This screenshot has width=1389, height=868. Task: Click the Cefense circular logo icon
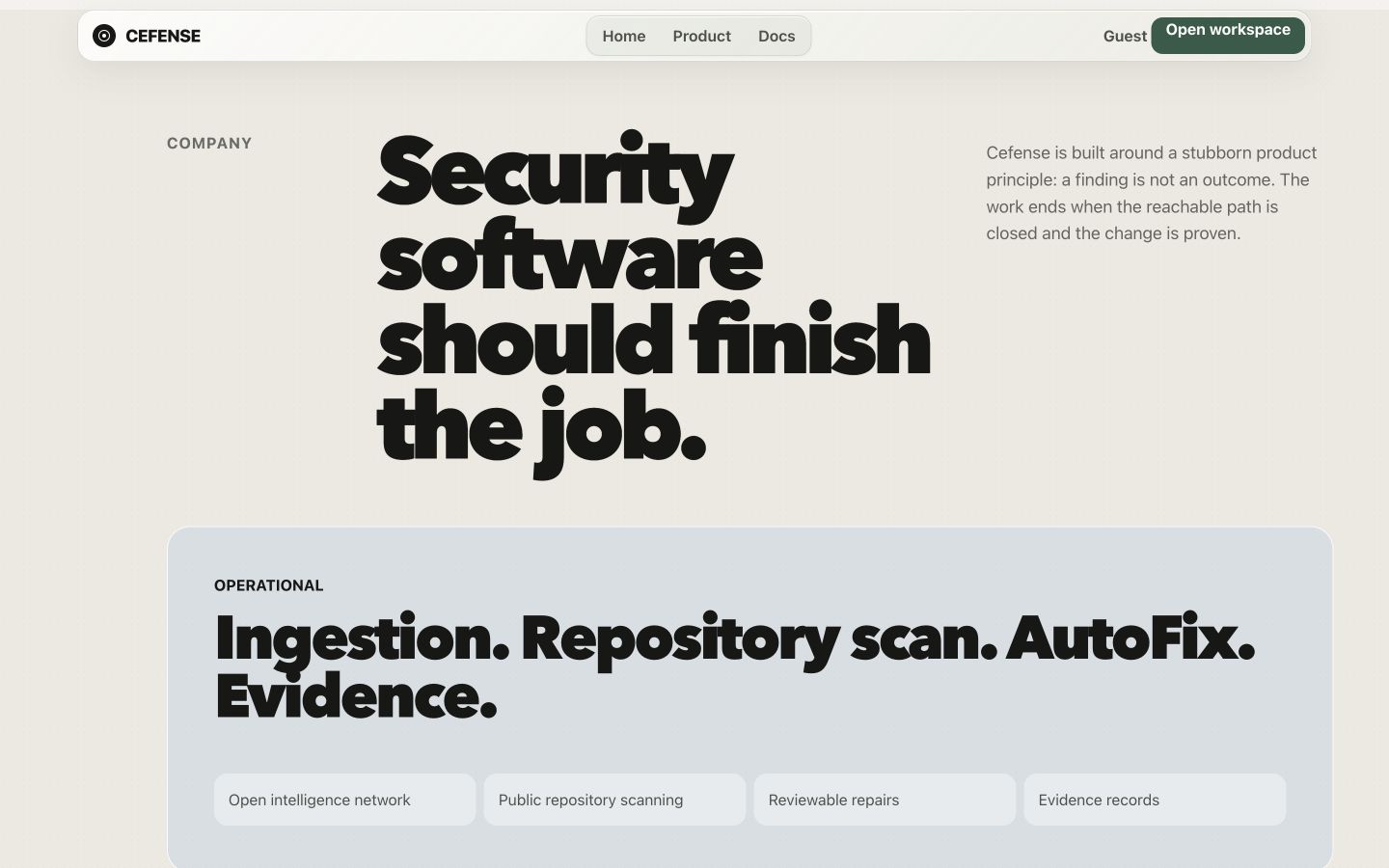tap(104, 36)
